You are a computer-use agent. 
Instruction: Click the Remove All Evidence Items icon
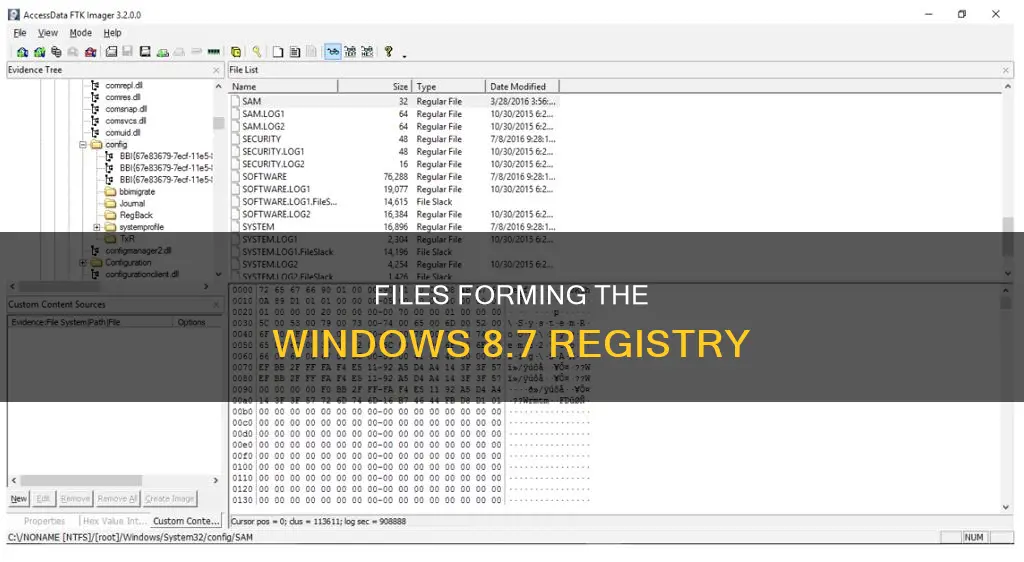point(90,52)
